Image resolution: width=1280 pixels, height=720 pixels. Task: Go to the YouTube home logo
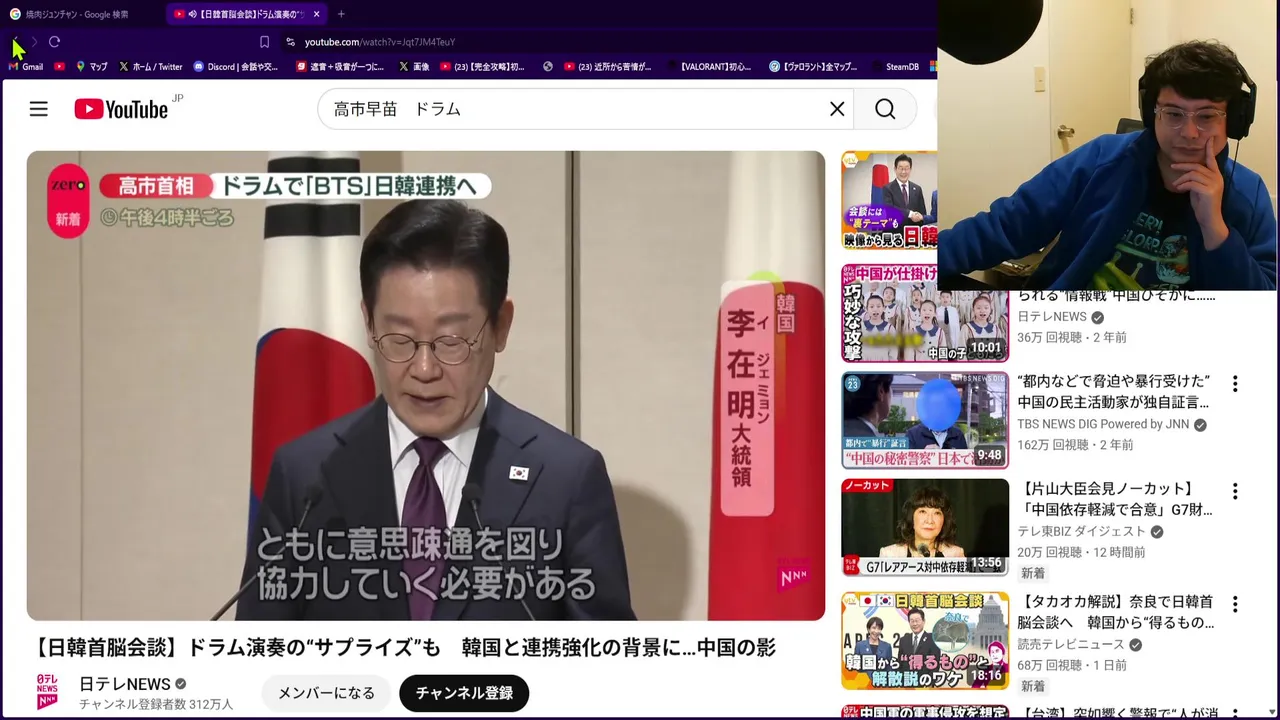point(121,109)
